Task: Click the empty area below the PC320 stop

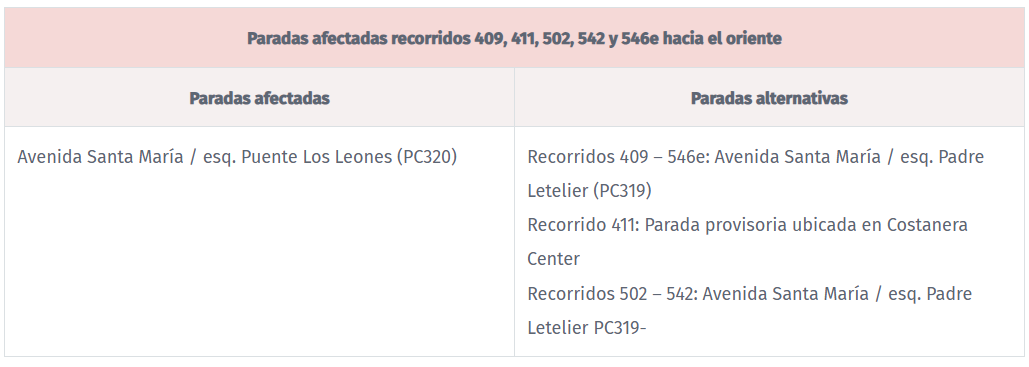Action: coord(259,263)
